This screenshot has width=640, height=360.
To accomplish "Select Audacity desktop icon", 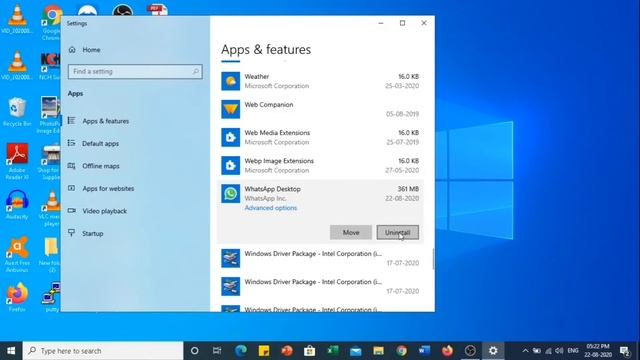I will [17, 205].
